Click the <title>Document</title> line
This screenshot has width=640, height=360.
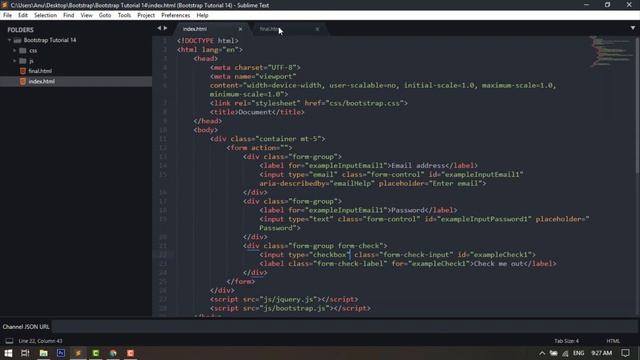pos(257,112)
